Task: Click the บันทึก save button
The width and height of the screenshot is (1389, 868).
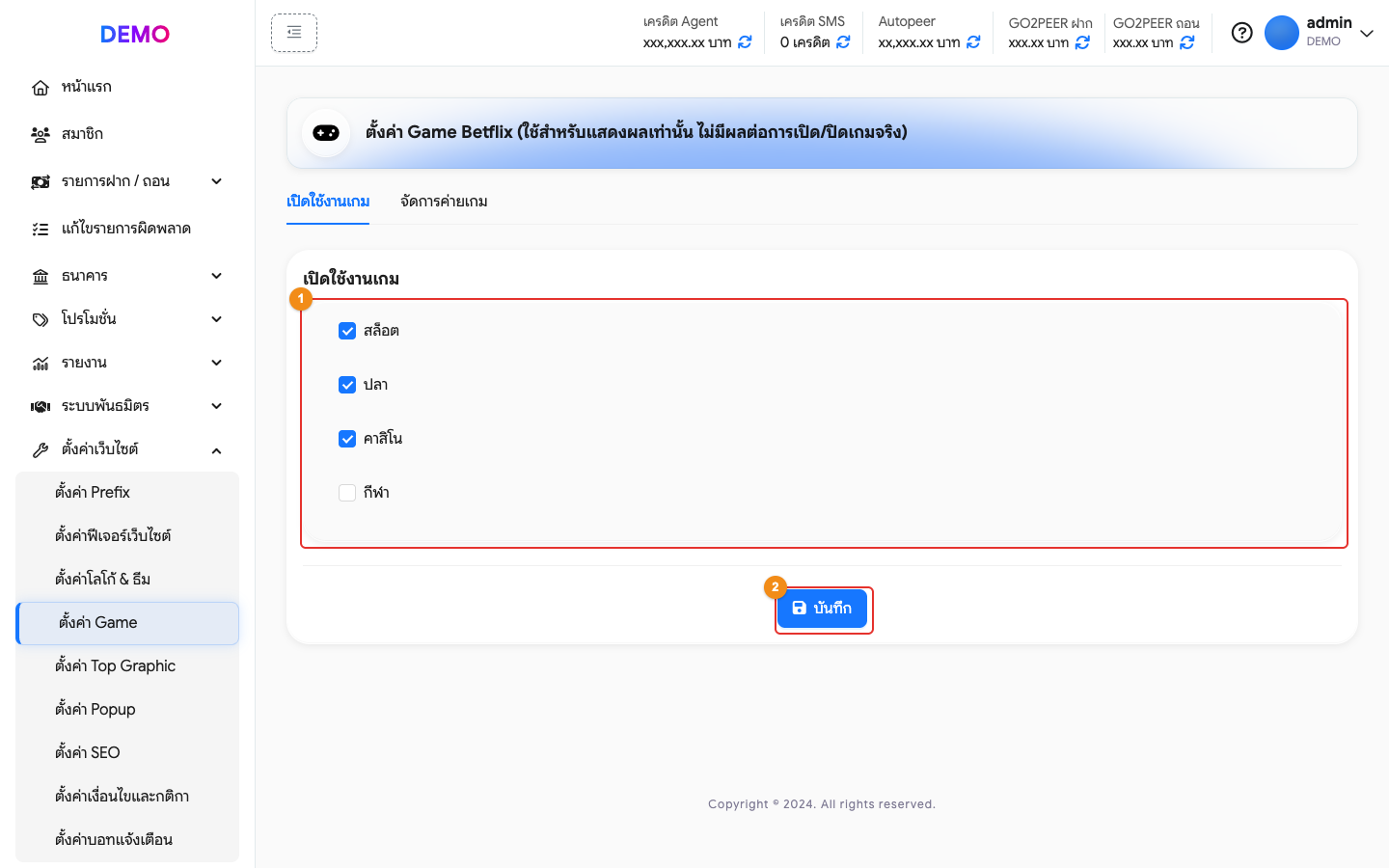Action: click(x=822, y=609)
